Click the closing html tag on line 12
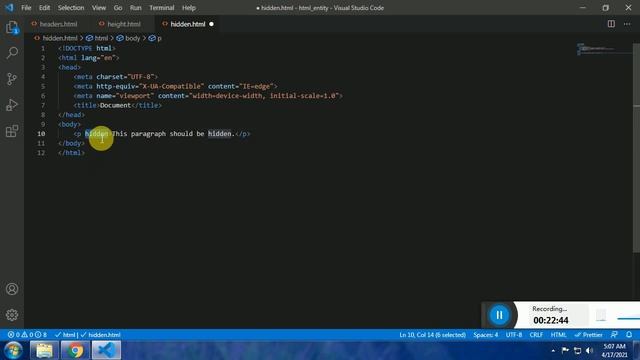 (x=71, y=153)
